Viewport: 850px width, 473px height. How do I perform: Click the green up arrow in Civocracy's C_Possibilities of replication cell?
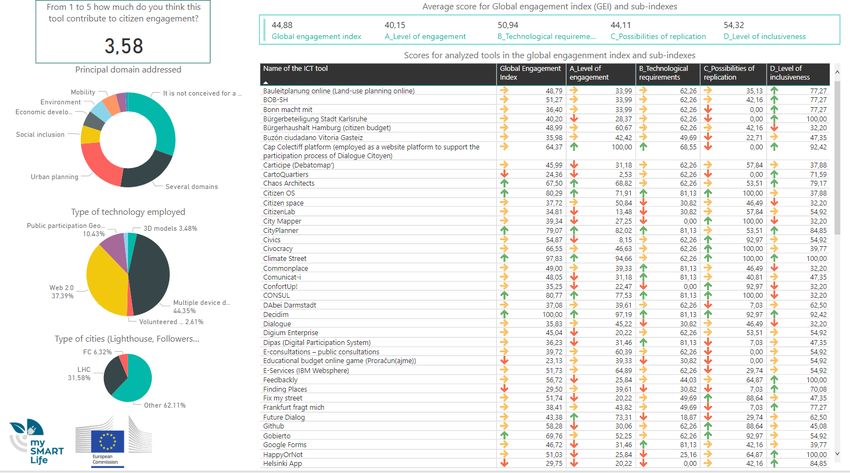click(708, 249)
